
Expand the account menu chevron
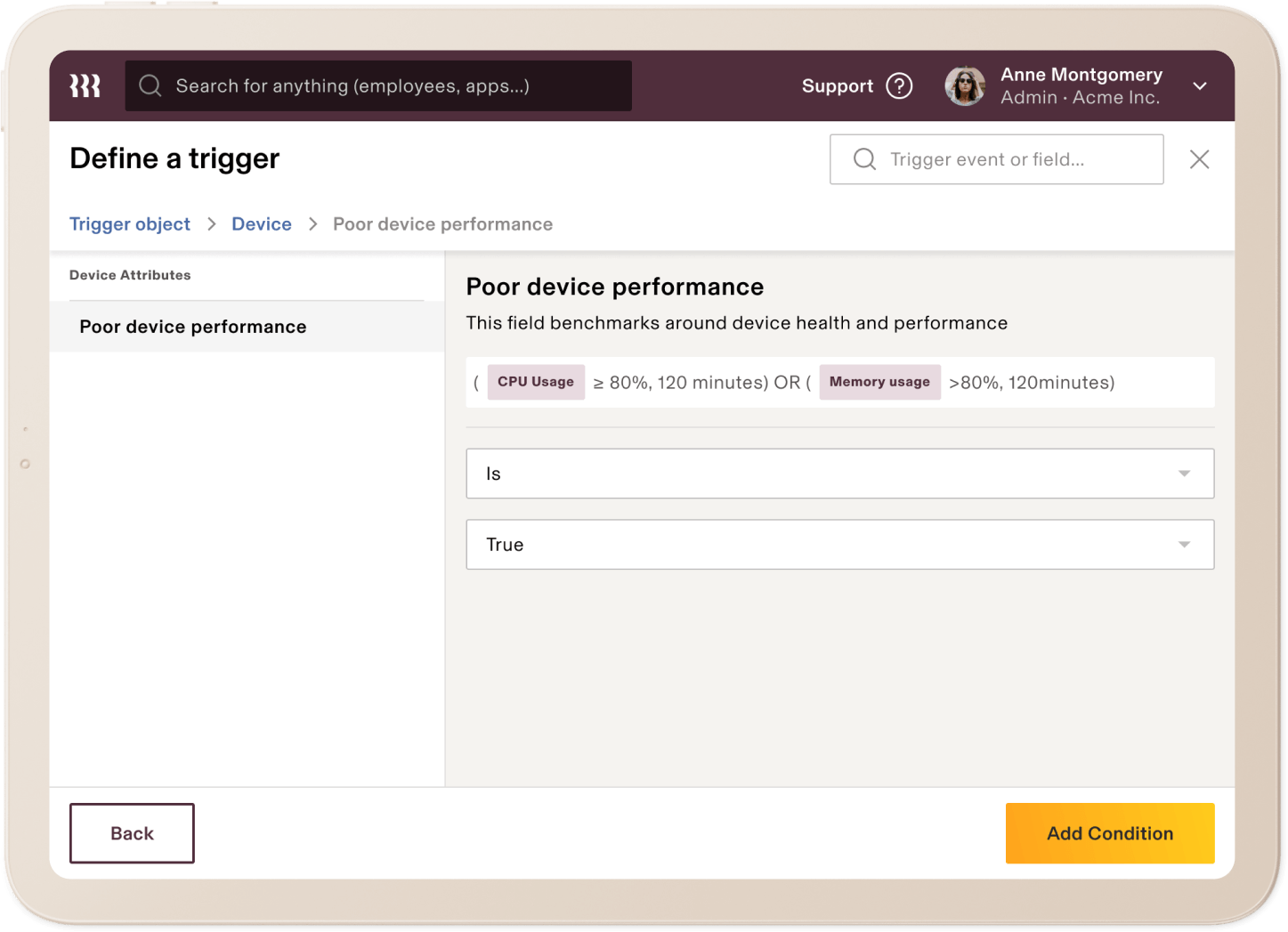(x=1200, y=85)
